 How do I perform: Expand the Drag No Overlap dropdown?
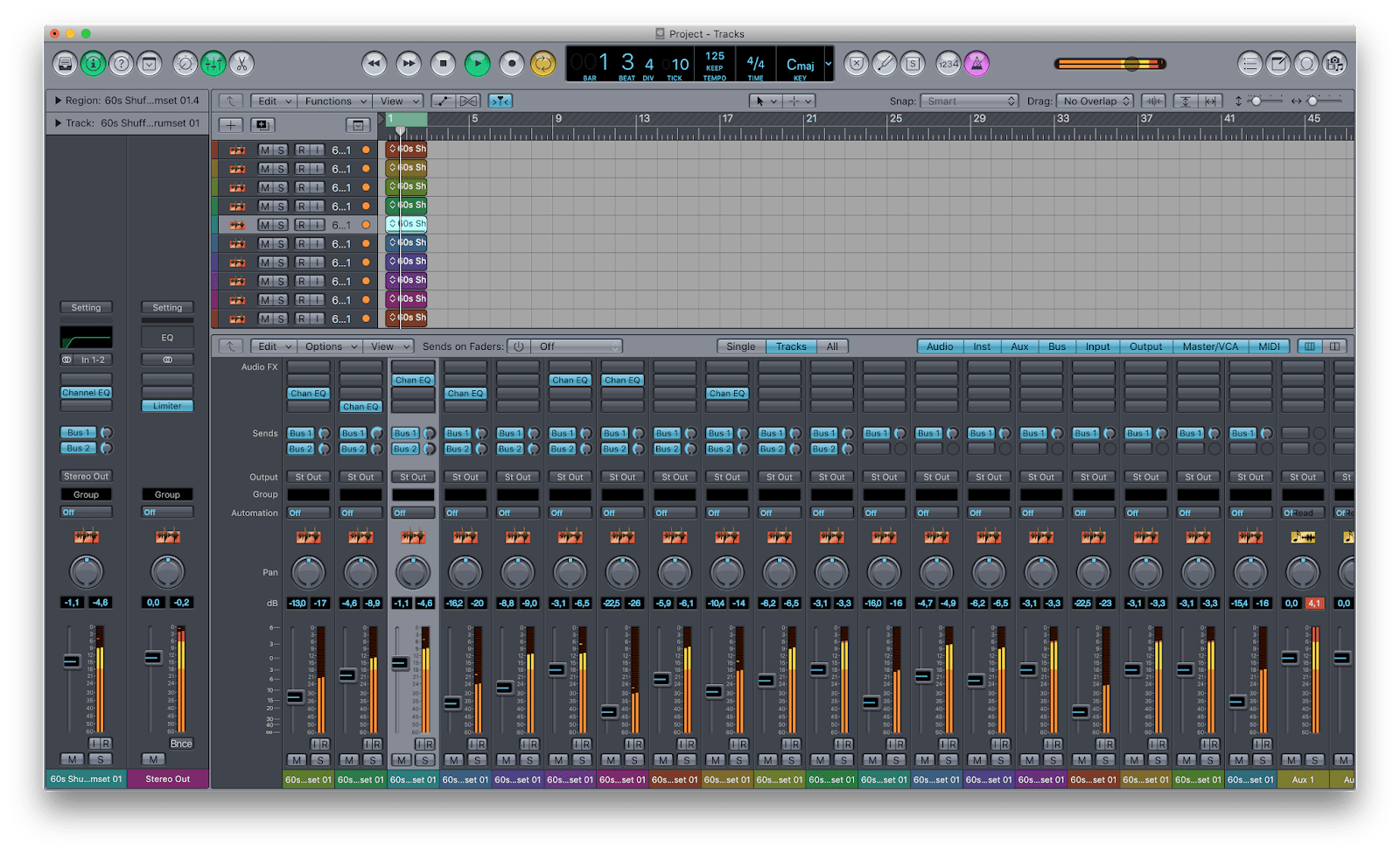click(x=1093, y=101)
